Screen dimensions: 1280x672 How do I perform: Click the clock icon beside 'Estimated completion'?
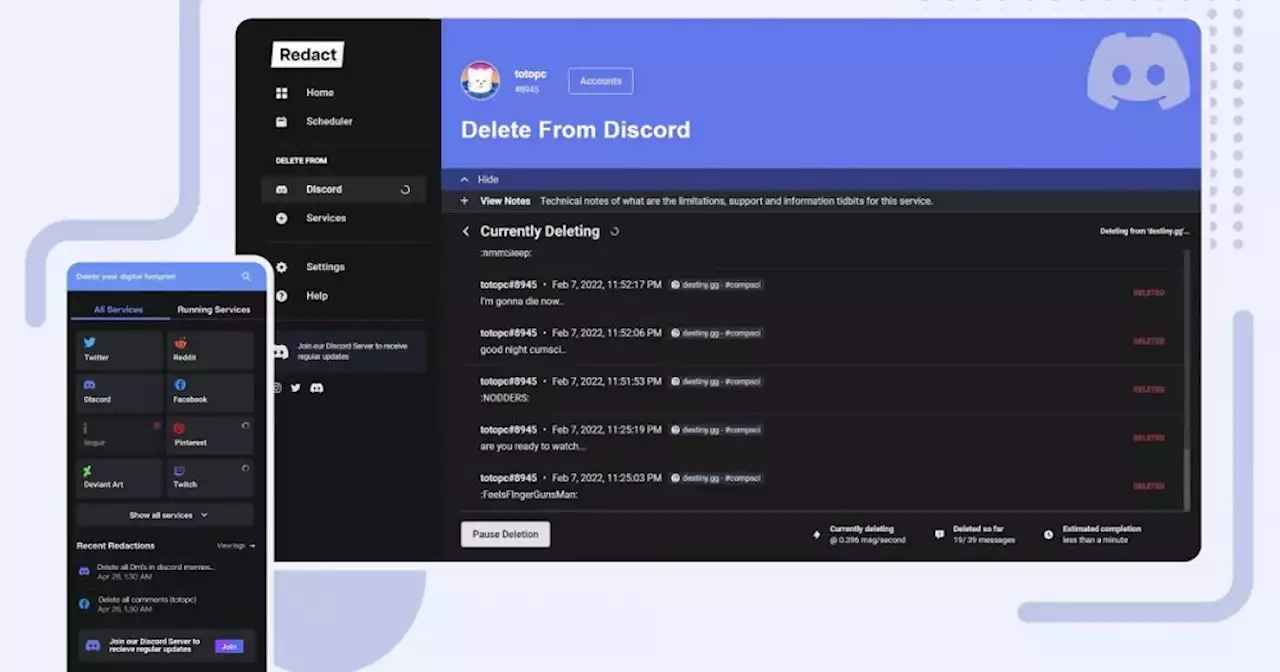pos(1048,535)
